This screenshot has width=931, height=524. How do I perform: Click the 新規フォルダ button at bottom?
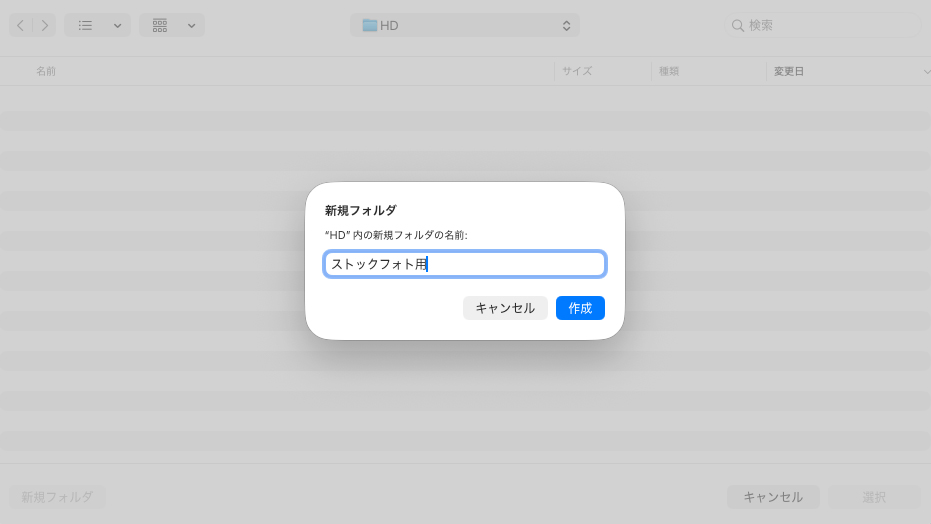[x=58, y=497]
